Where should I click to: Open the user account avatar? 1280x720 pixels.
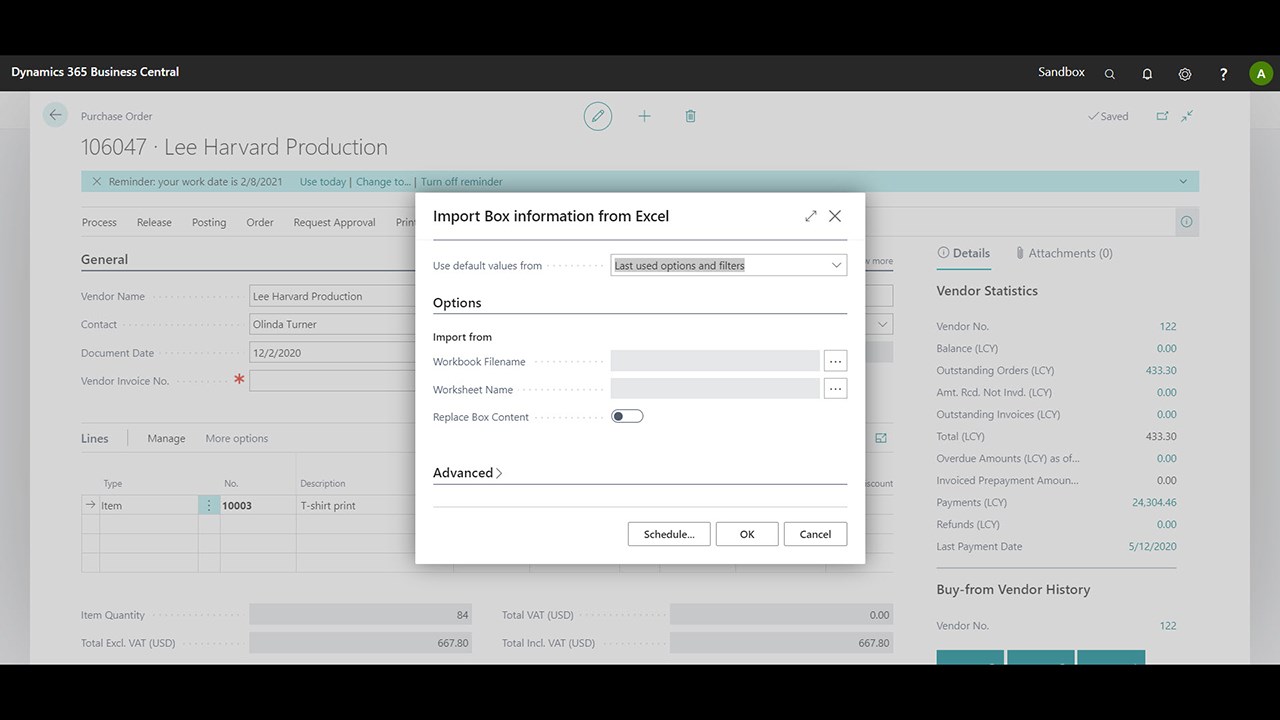(1261, 73)
